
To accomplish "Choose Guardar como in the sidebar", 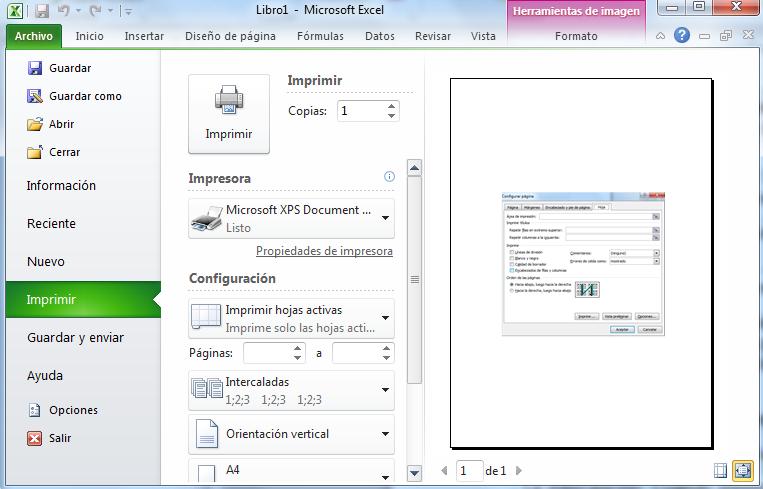I will (74, 96).
